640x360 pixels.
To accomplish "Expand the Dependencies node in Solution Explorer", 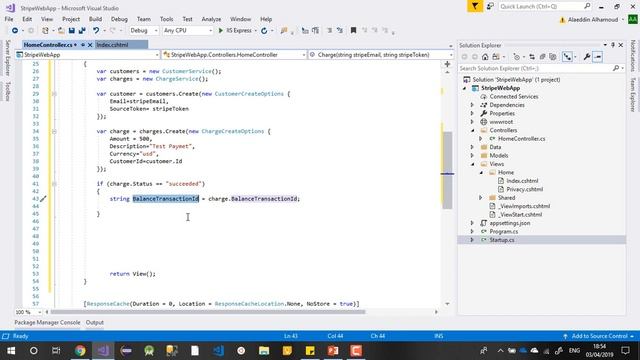I will coord(472,105).
